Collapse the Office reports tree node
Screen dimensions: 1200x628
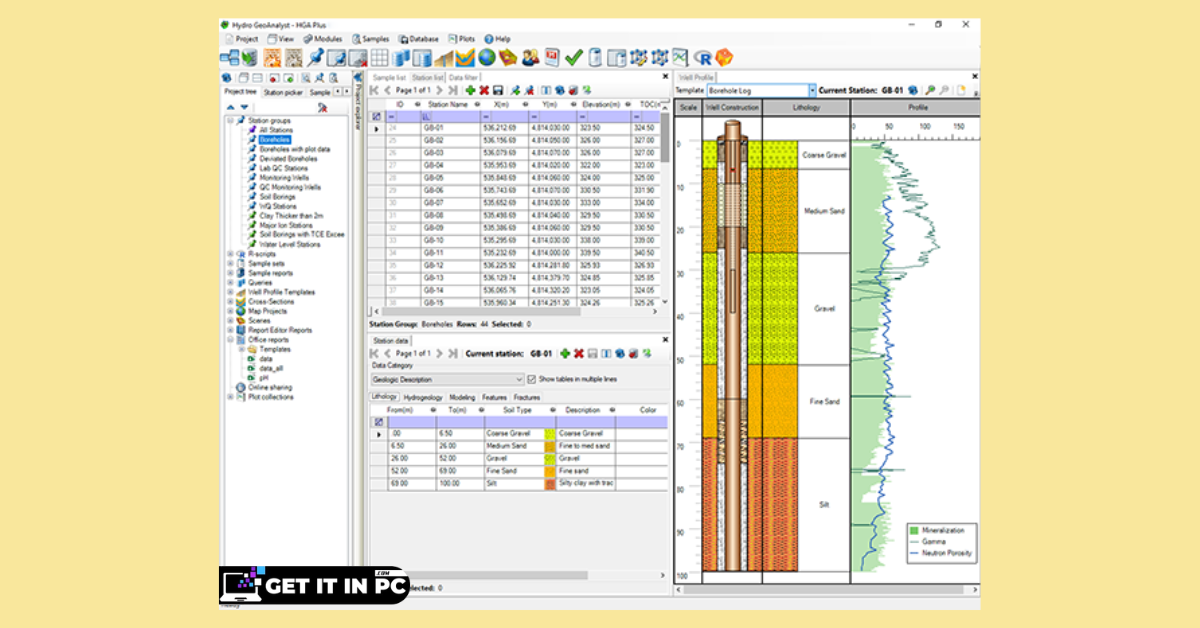(230, 340)
